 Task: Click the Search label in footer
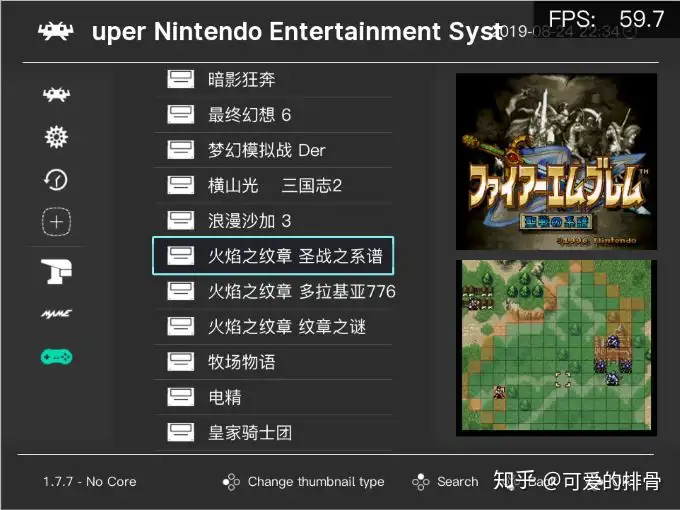pyautogui.click(x=458, y=482)
